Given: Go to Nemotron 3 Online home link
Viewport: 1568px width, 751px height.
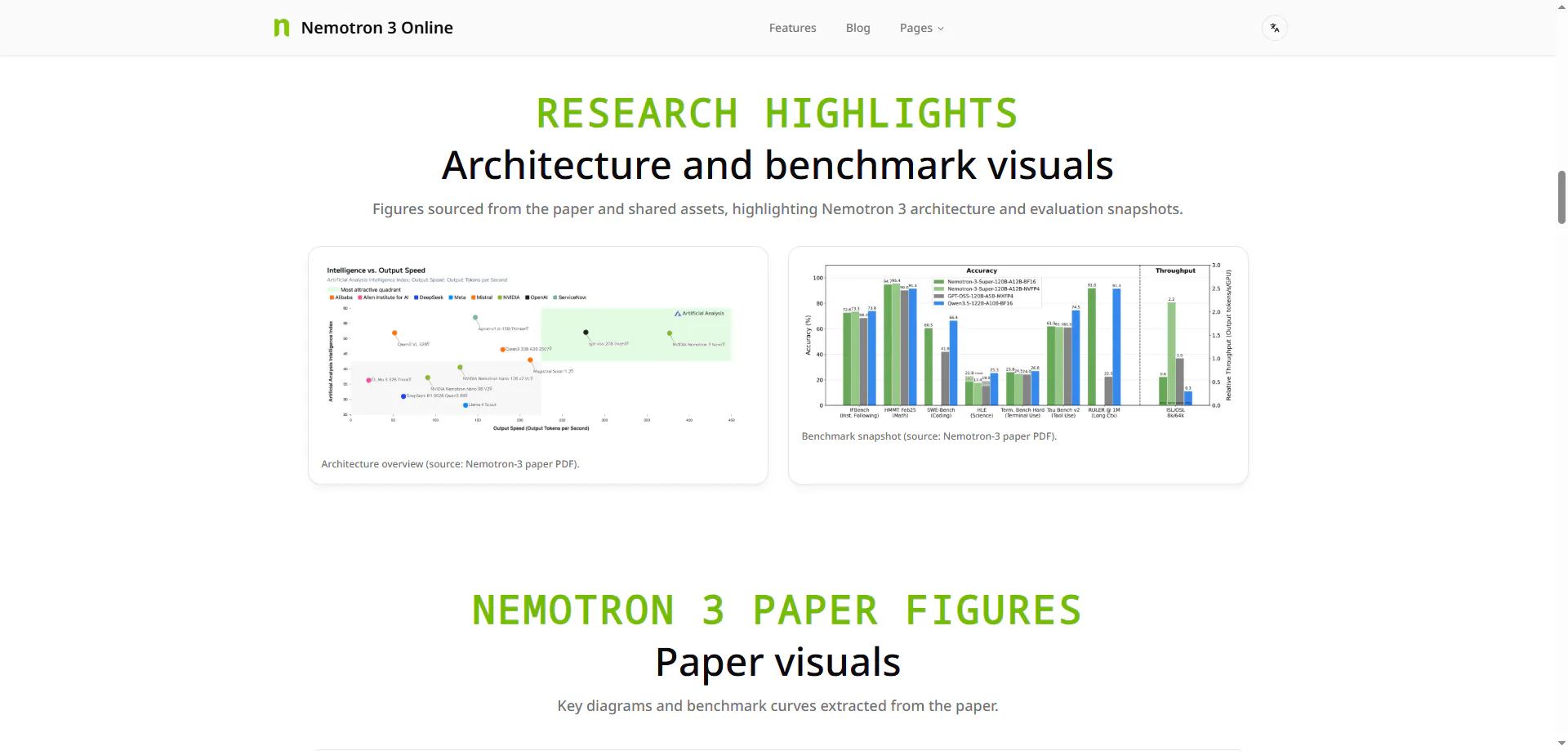Looking at the screenshot, I should (363, 28).
